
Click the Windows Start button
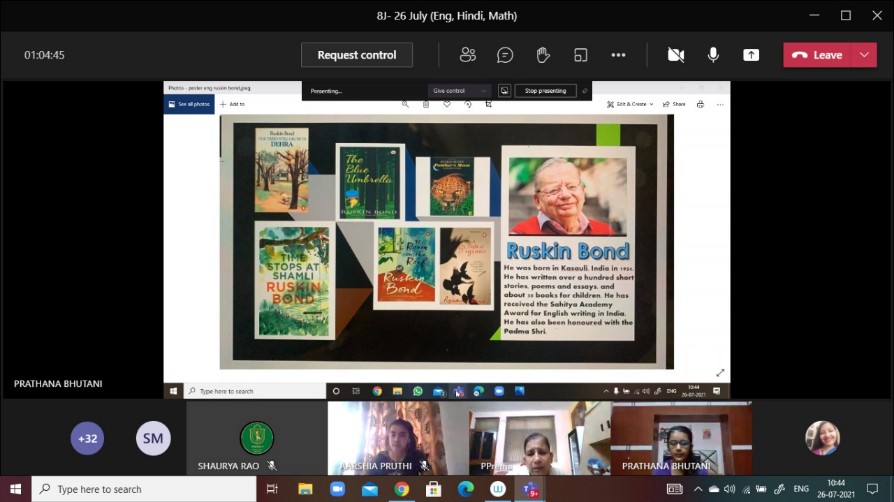(15, 489)
